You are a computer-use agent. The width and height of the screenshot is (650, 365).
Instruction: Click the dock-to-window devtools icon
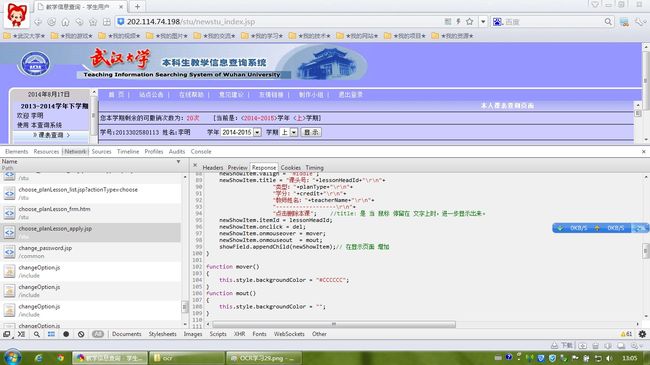7,334
